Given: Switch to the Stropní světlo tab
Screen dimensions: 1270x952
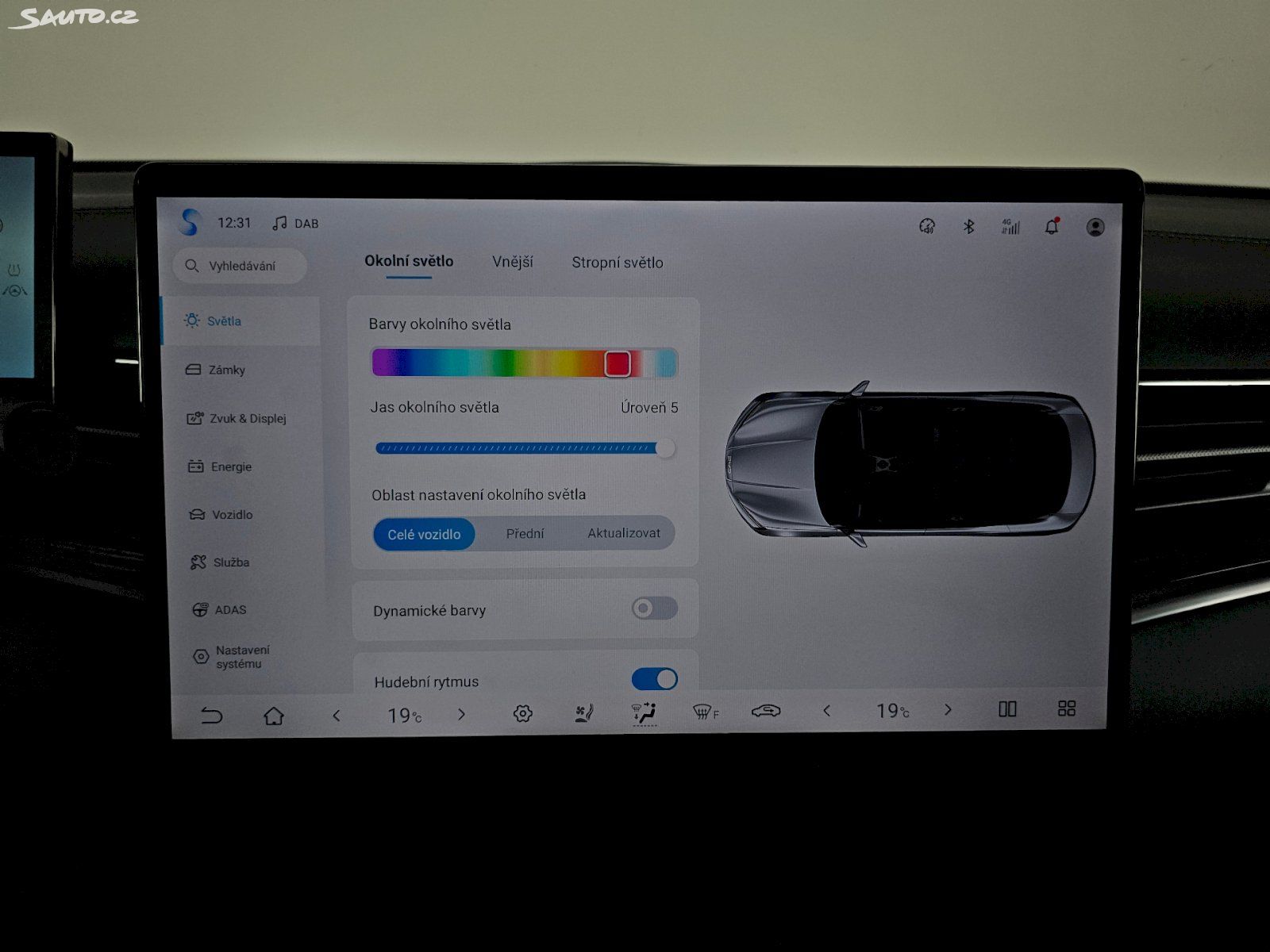Looking at the screenshot, I should point(617,263).
